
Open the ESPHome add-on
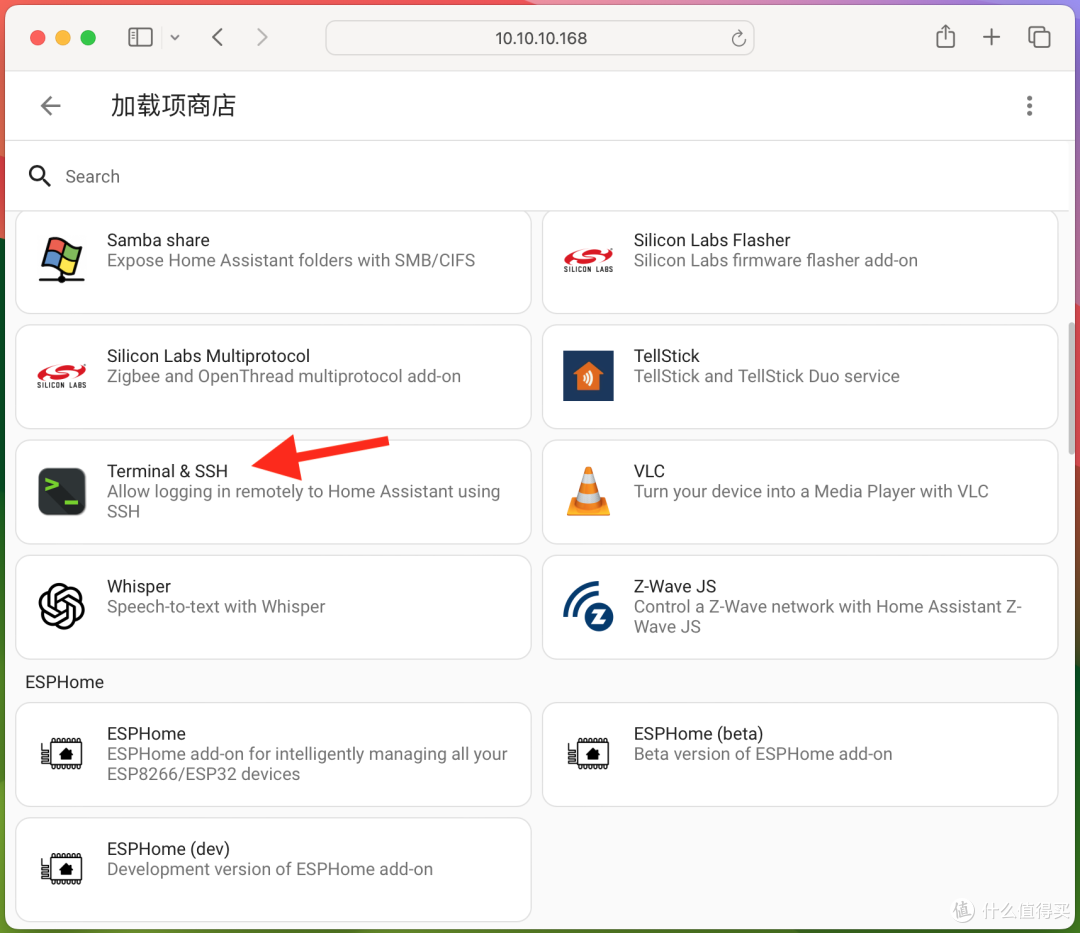tap(273, 754)
